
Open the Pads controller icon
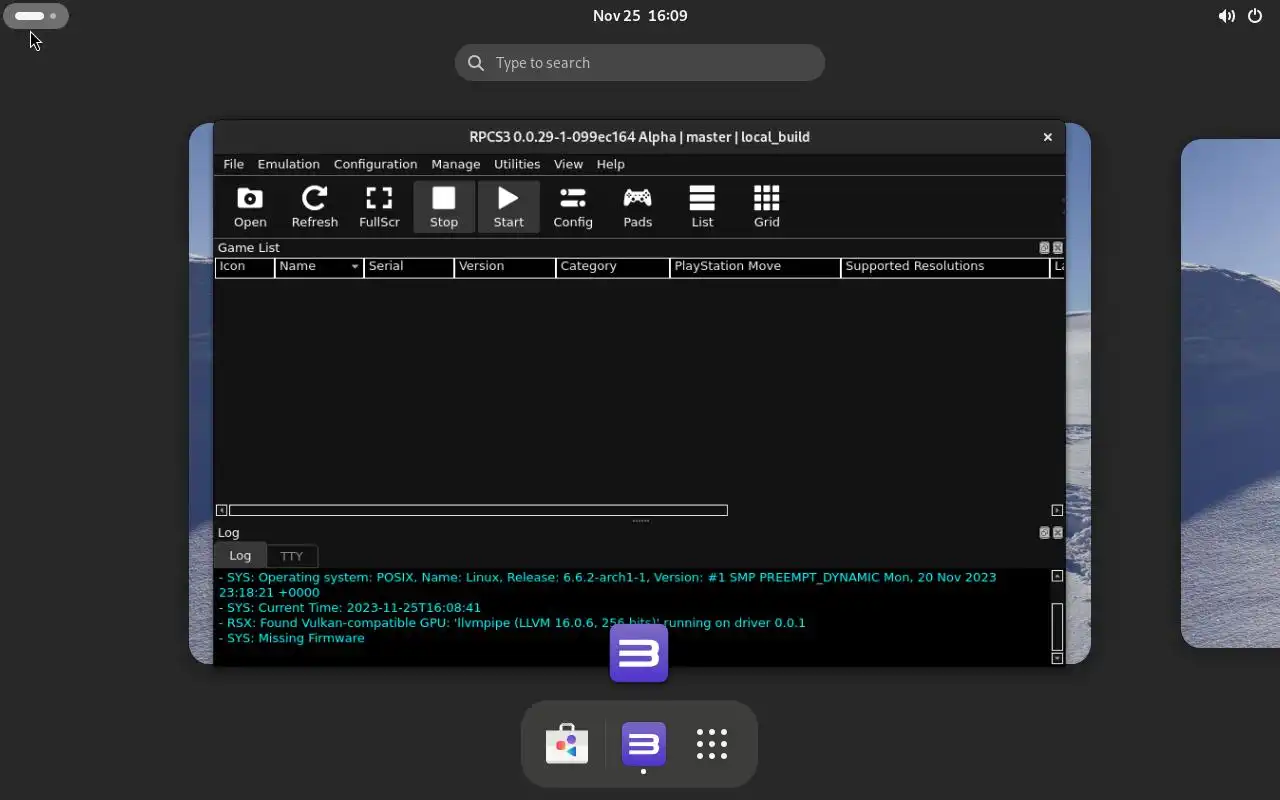pyautogui.click(x=637, y=207)
